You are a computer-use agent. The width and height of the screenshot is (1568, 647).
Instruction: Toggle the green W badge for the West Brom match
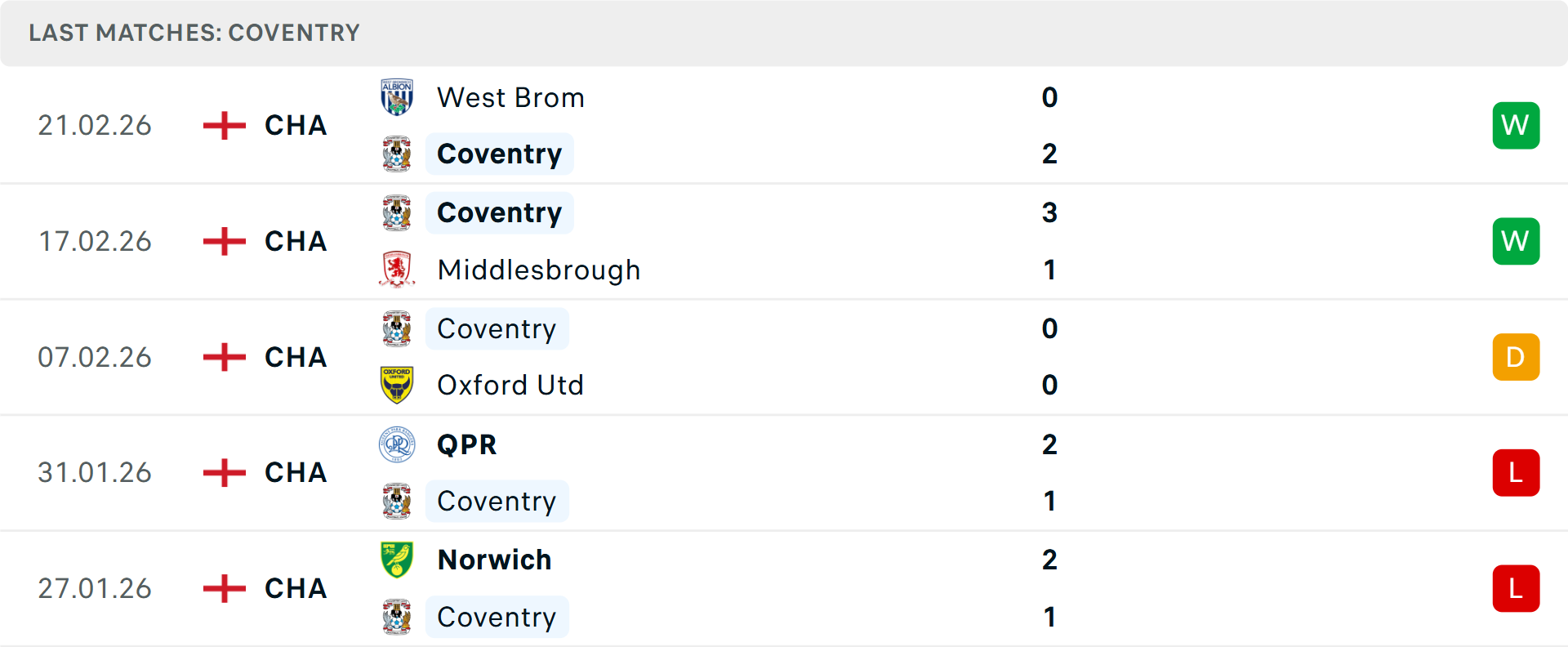1516,125
